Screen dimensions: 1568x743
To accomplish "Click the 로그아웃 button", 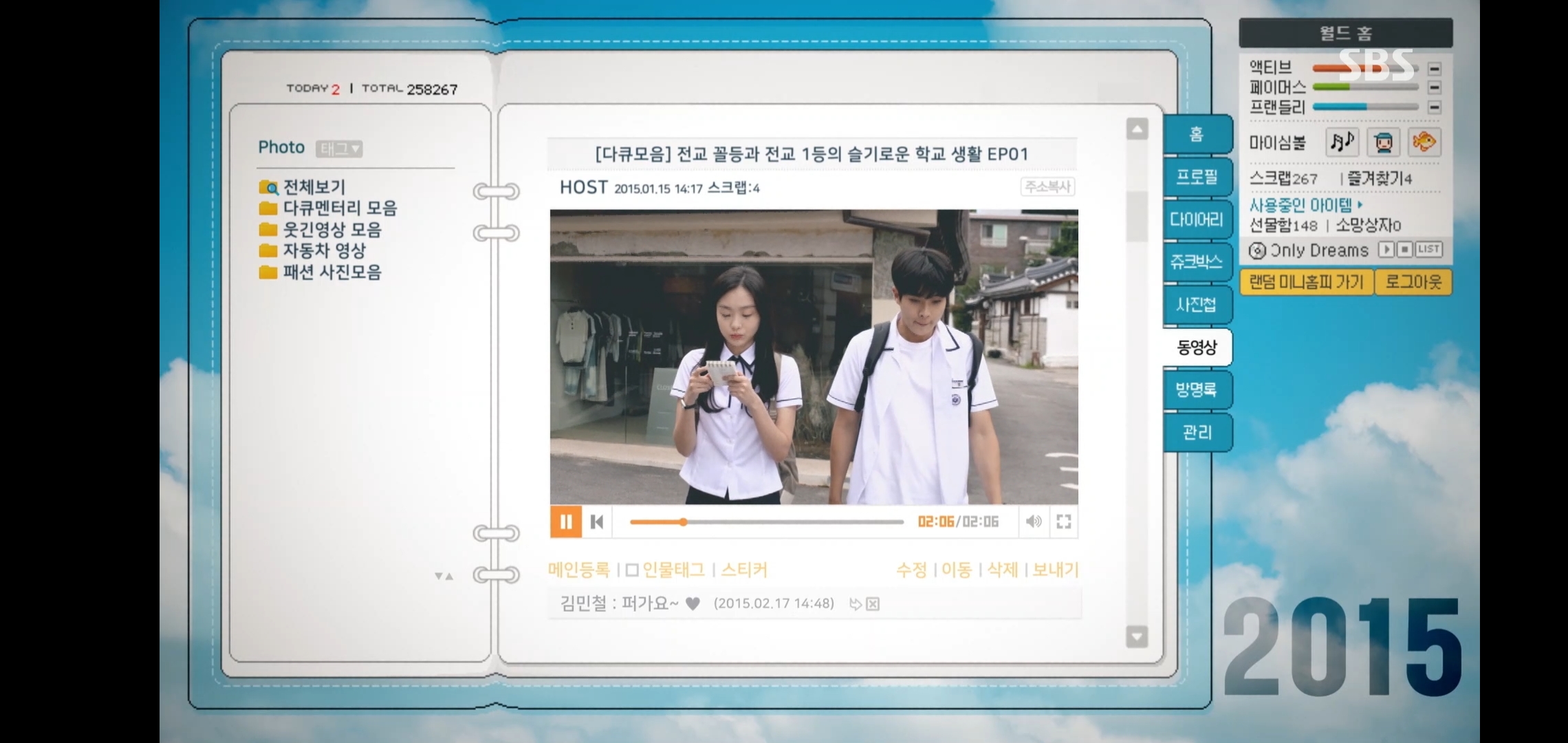I will coord(1413,282).
